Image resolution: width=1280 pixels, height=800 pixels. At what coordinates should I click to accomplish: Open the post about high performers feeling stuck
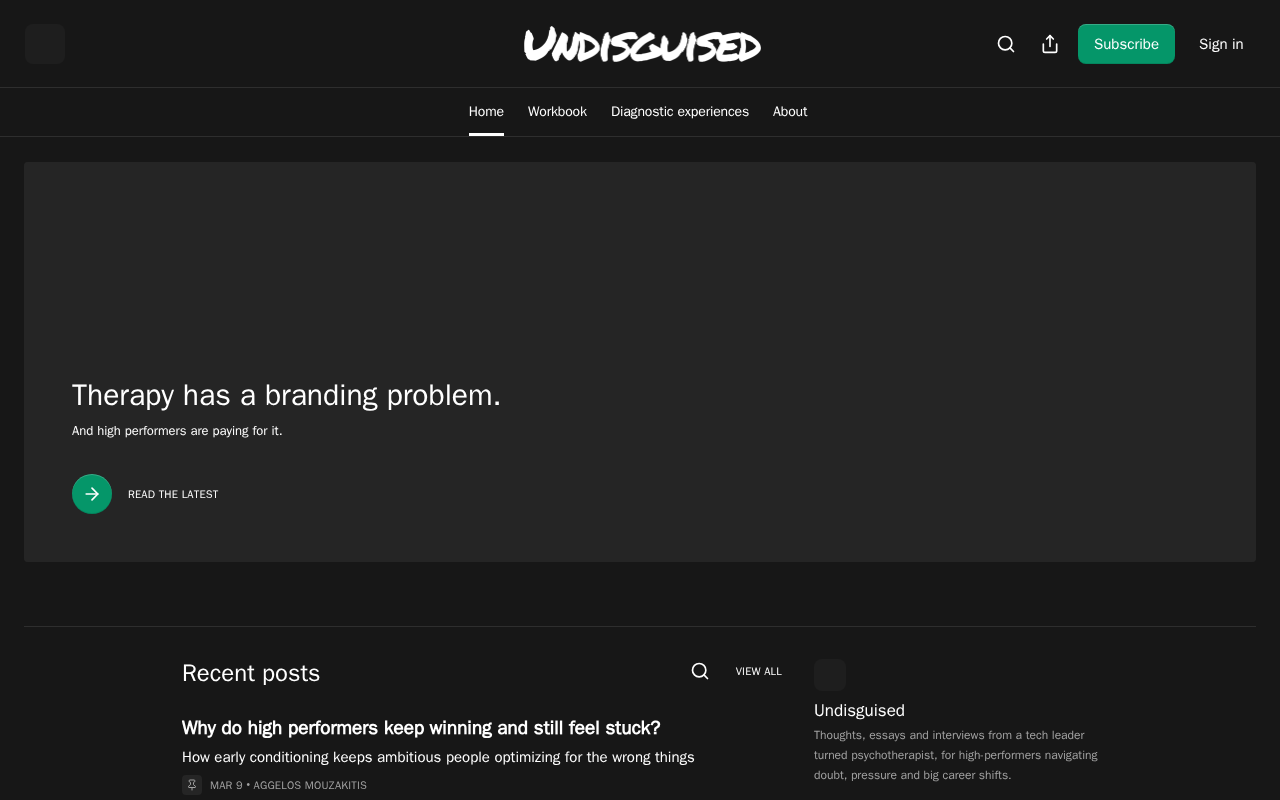pyautogui.click(x=421, y=728)
